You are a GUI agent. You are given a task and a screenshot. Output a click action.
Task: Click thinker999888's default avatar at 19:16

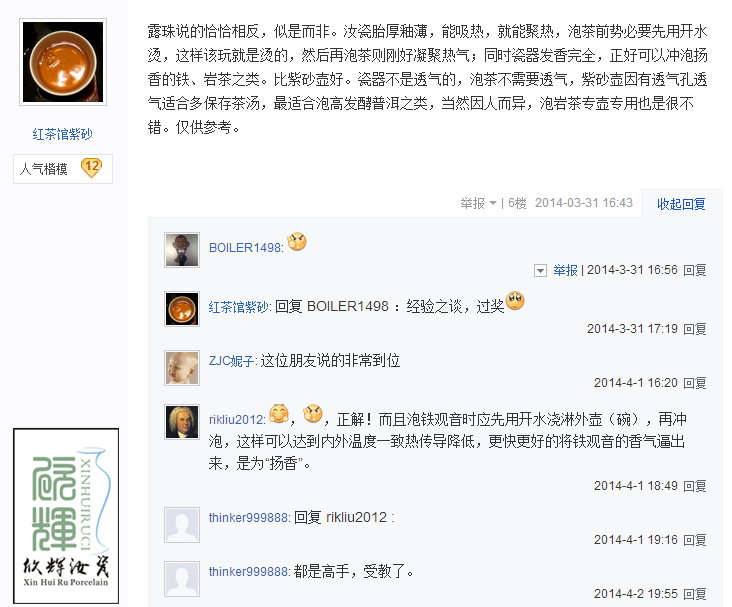tap(182, 525)
